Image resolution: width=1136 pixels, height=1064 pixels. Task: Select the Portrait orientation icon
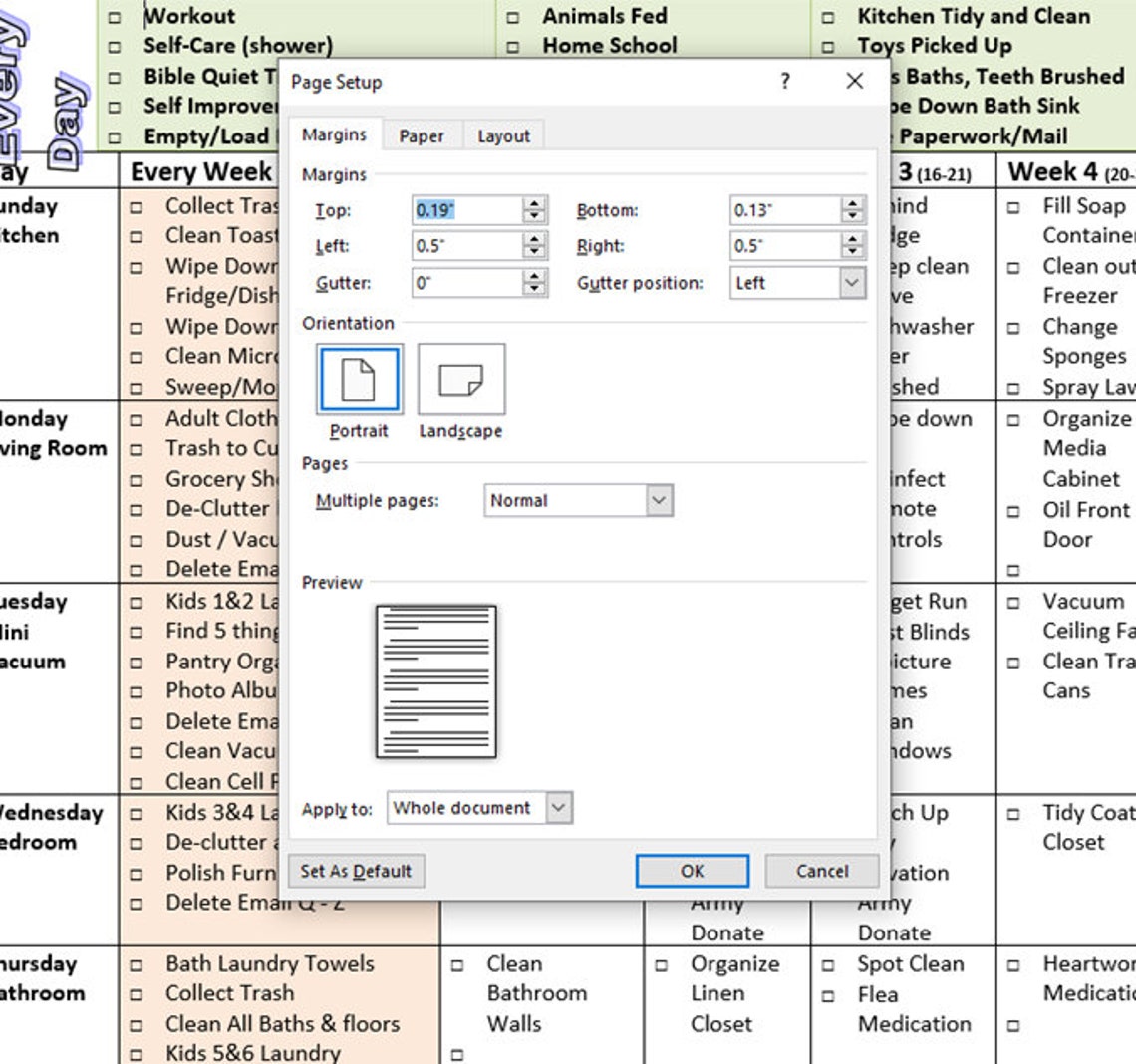tap(358, 379)
